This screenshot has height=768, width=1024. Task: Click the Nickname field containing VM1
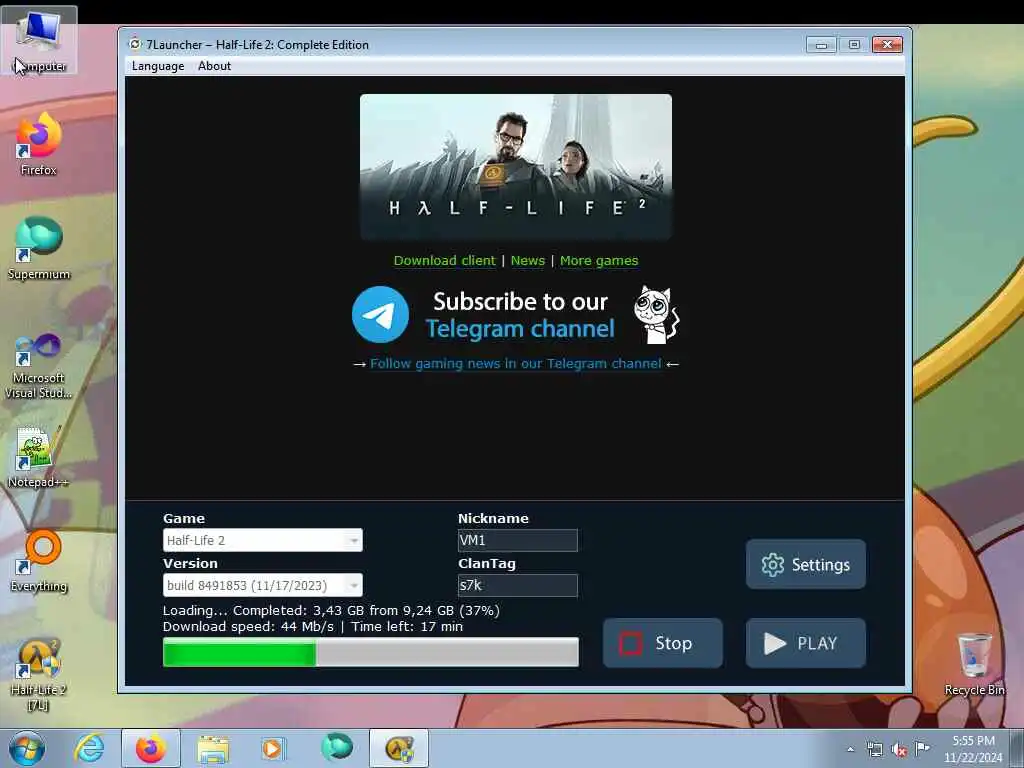(x=518, y=540)
